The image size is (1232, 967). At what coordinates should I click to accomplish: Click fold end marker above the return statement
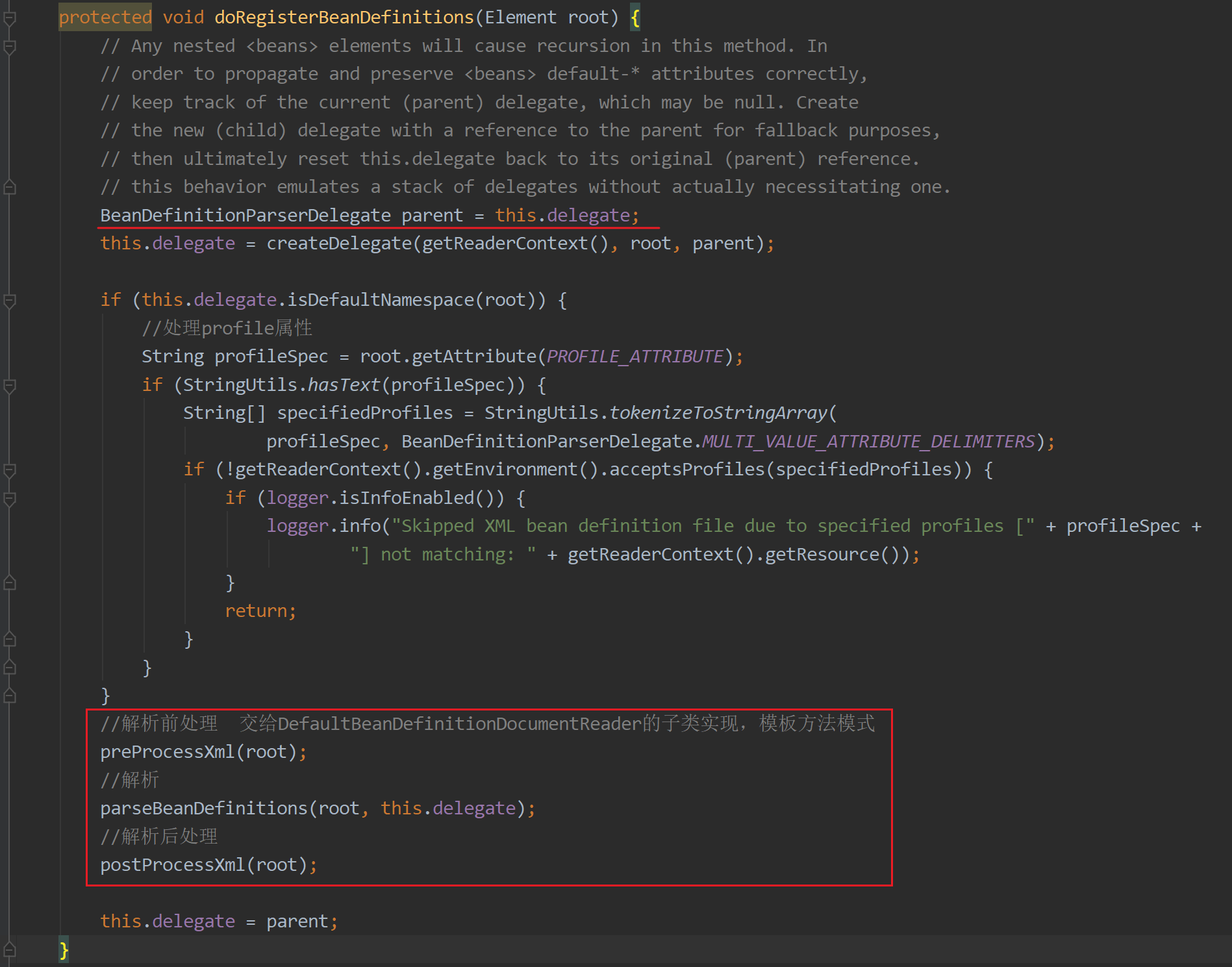click(x=10, y=583)
